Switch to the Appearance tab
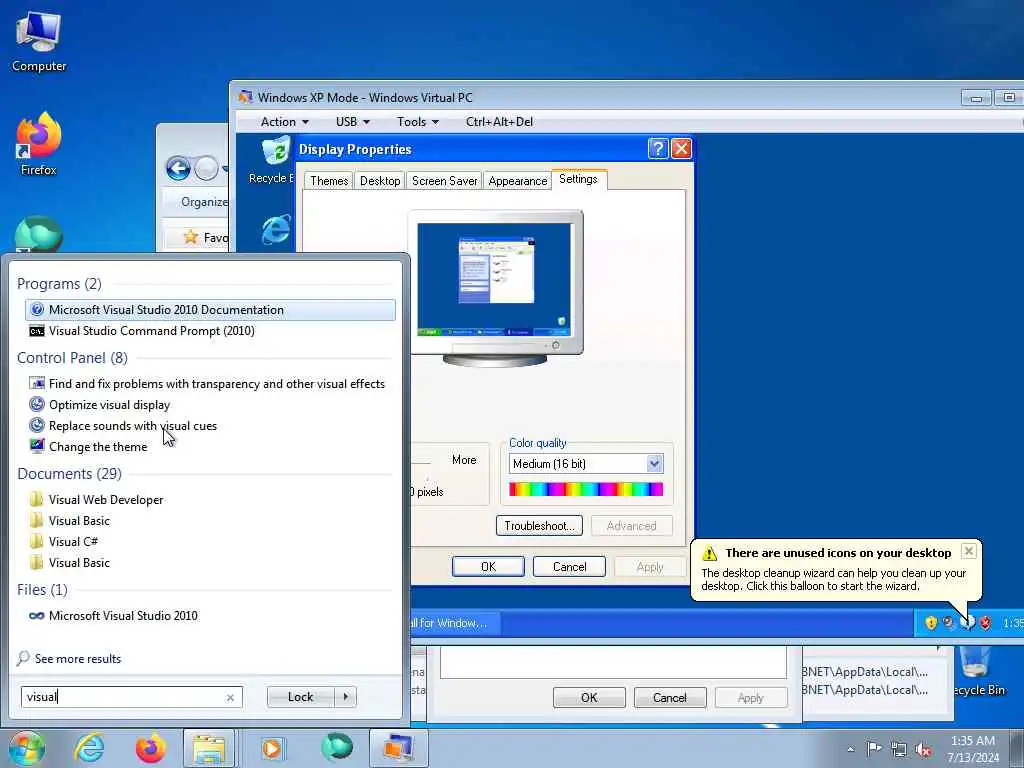Screen dimensions: 1024x768 518,181
